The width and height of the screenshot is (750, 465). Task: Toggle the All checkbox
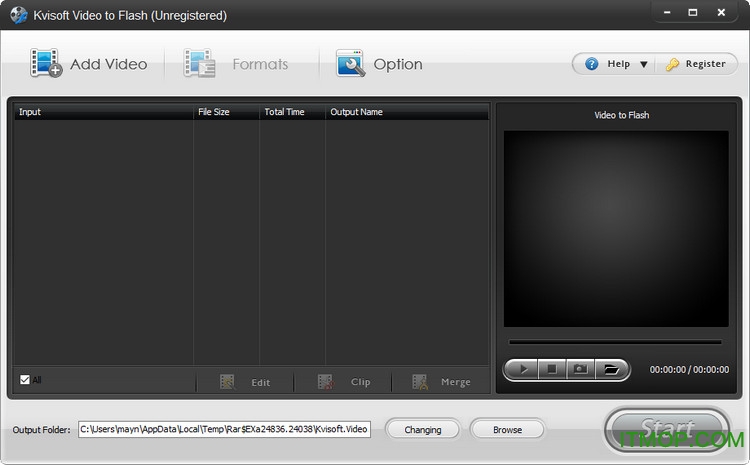(x=25, y=380)
